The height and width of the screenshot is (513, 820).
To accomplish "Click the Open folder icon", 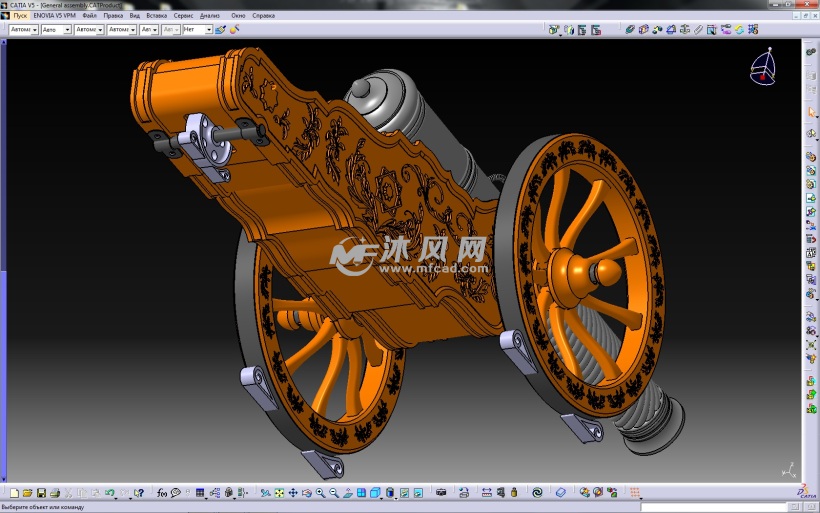I will click(x=27, y=493).
